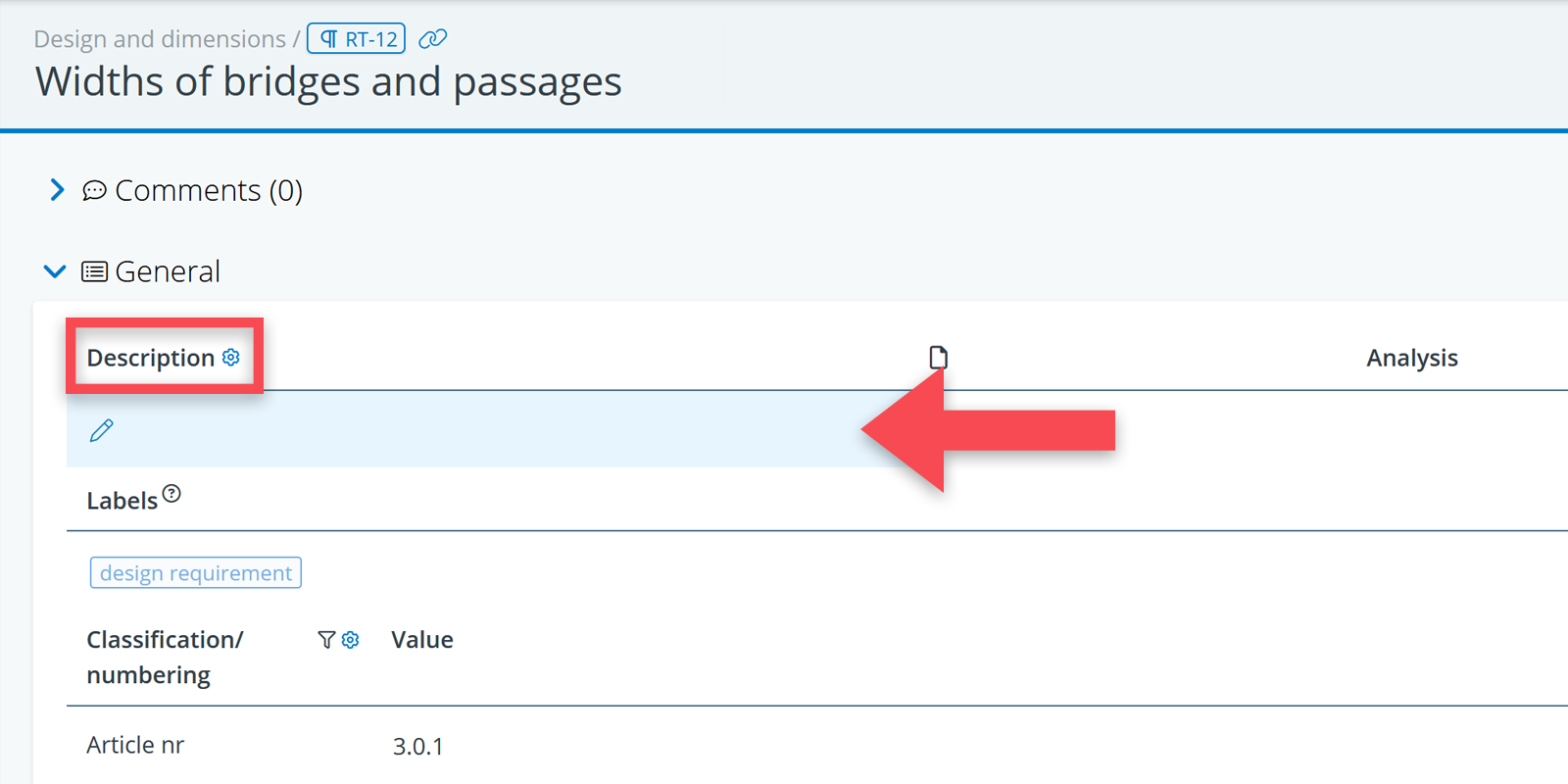Click the Widths of bridges and passages title

pyautogui.click(x=328, y=82)
